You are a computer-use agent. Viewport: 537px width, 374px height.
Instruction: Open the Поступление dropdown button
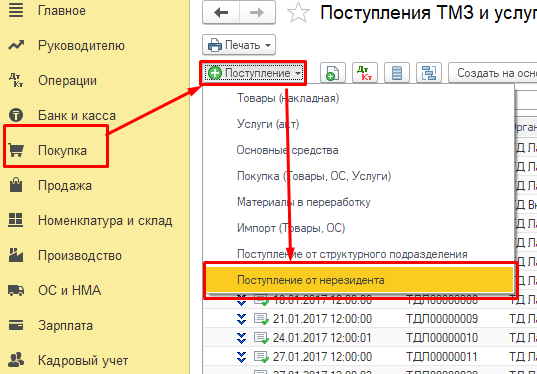[253, 73]
